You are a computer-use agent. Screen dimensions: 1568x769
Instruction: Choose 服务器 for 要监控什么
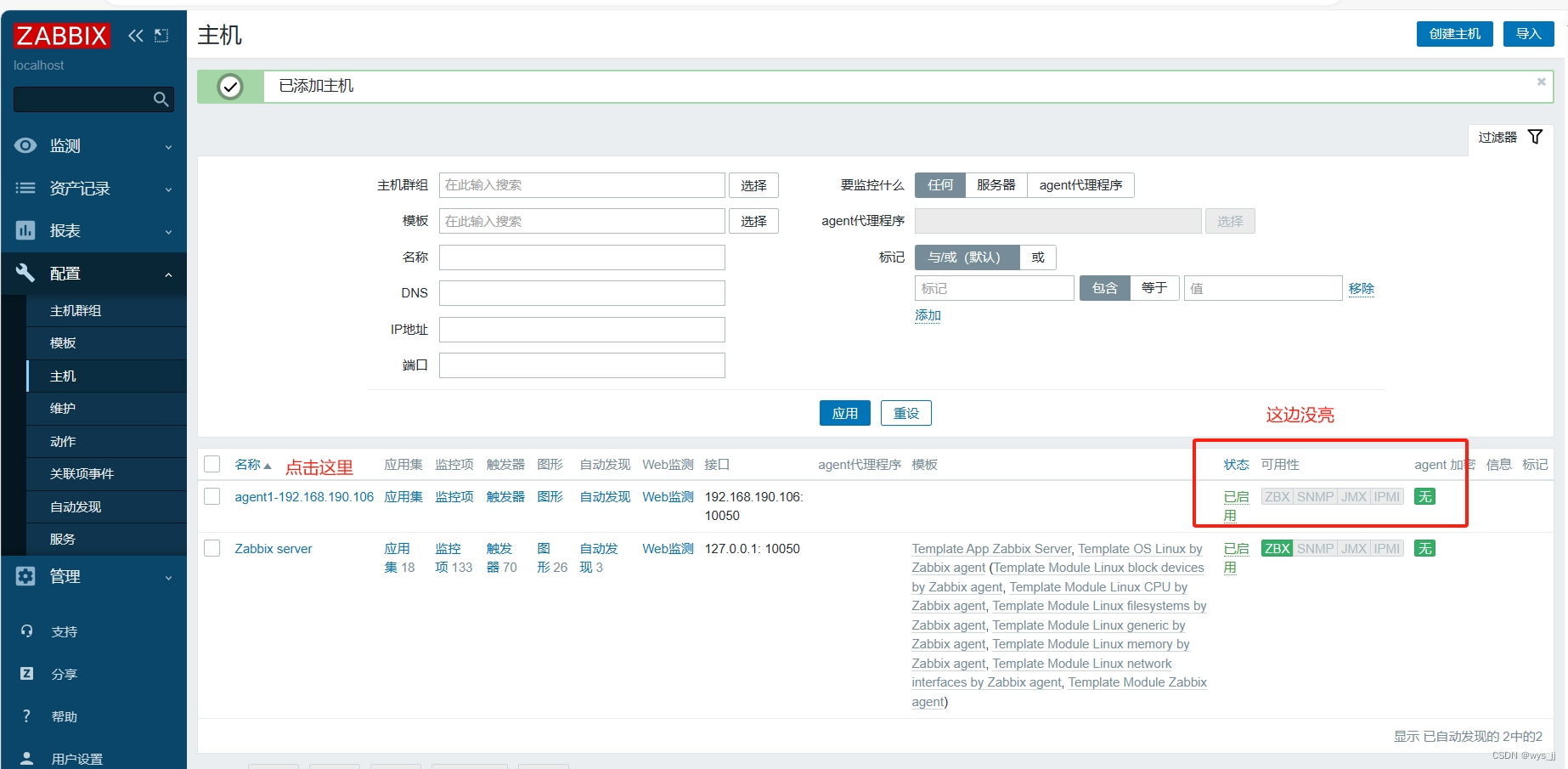point(996,185)
